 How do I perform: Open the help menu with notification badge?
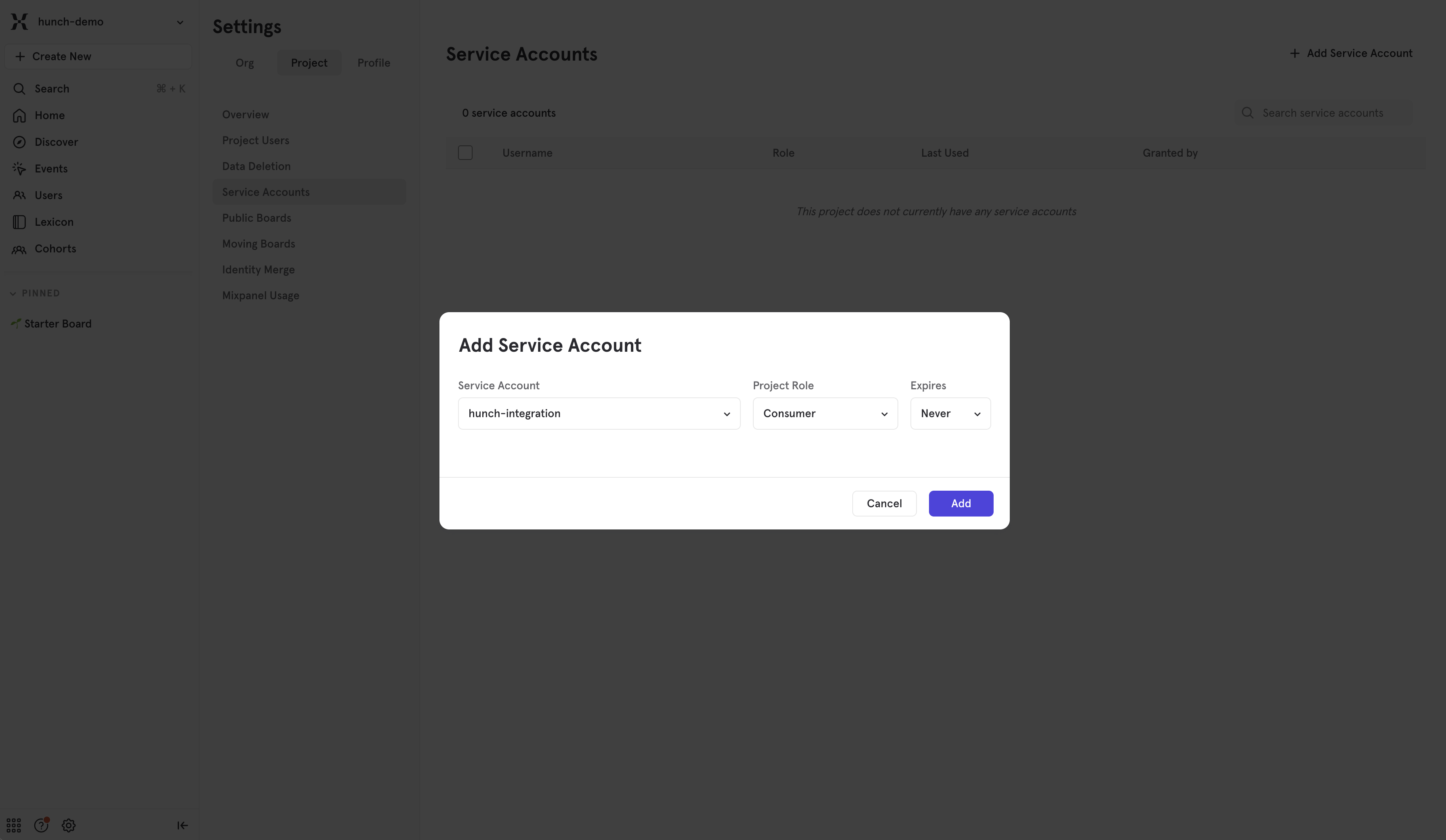41,825
